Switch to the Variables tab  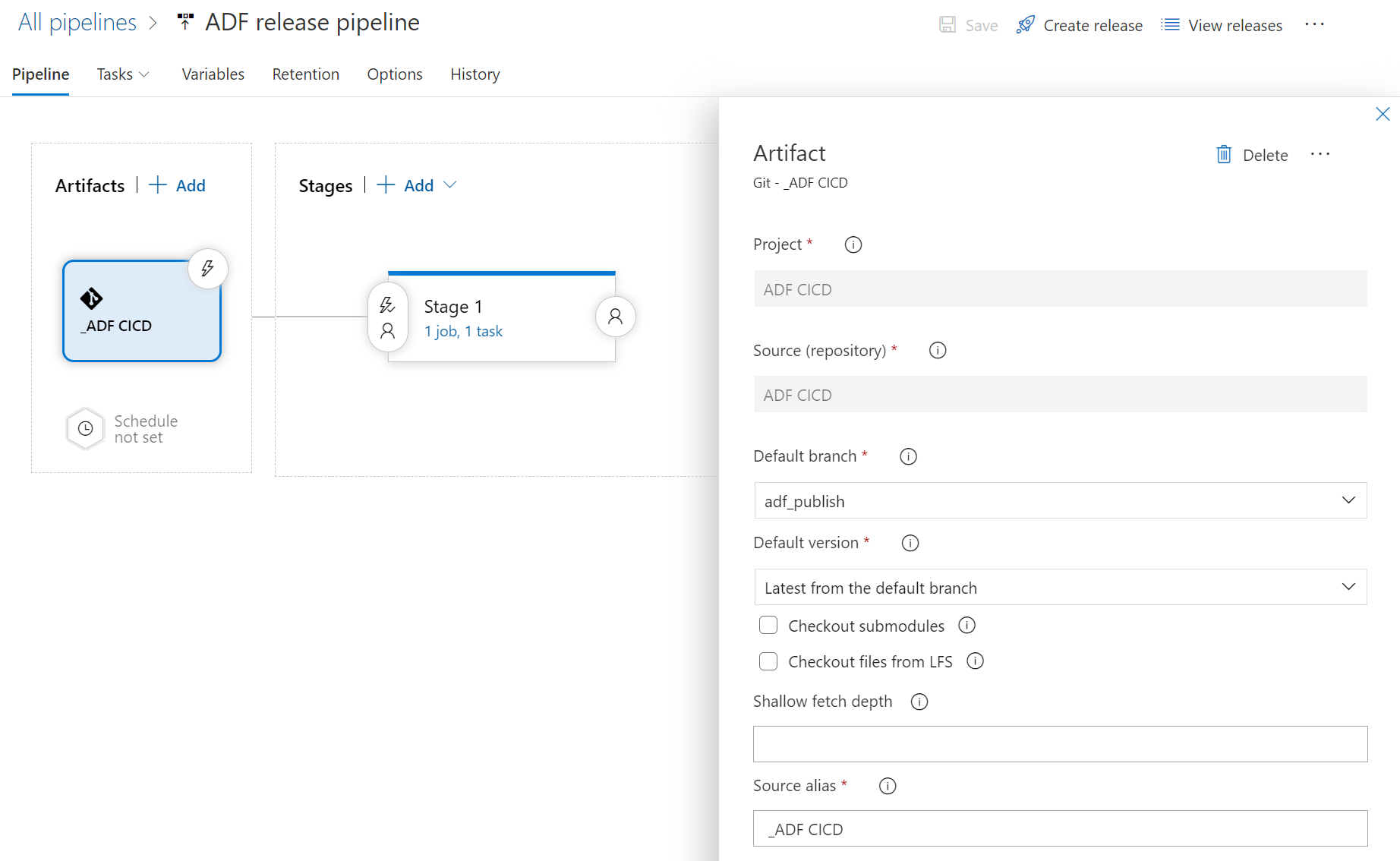(213, 74)
